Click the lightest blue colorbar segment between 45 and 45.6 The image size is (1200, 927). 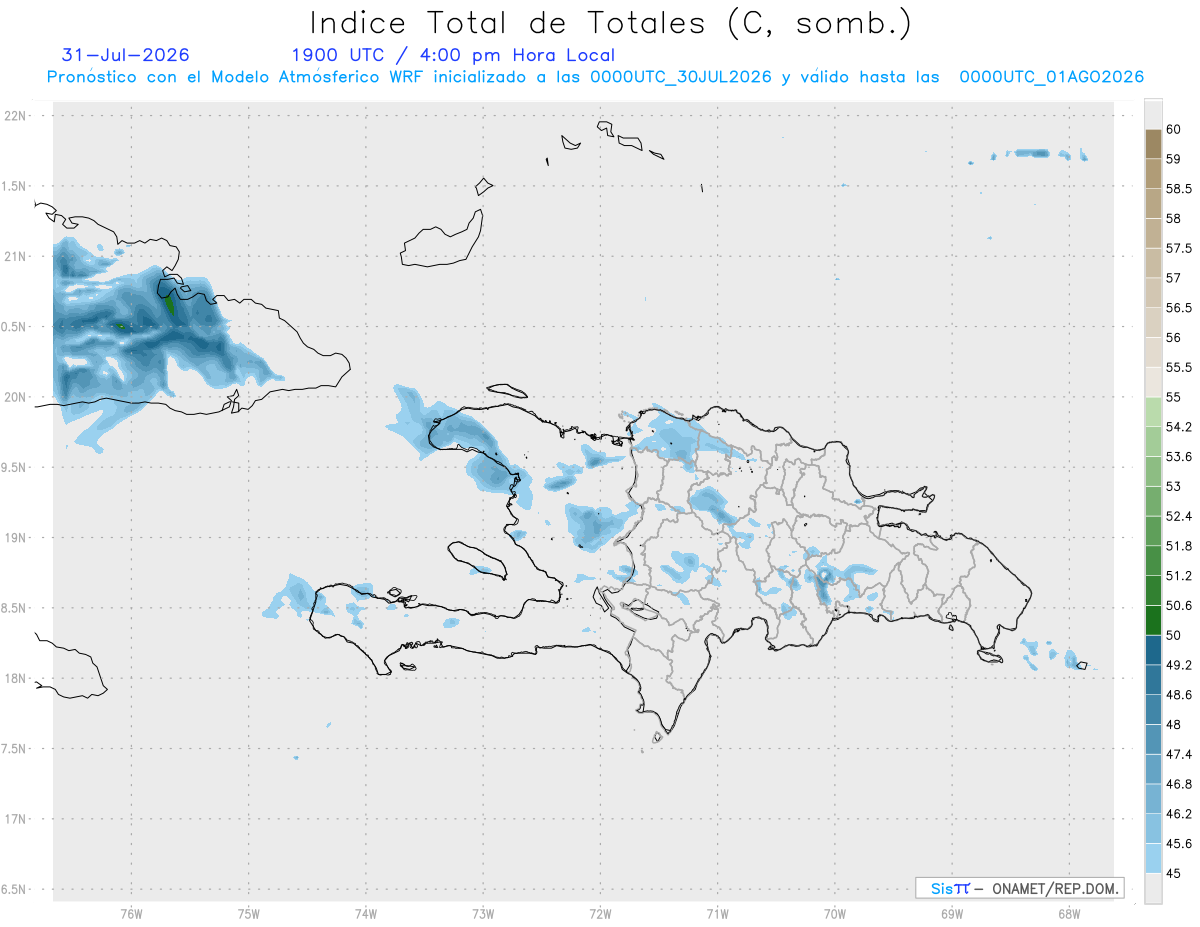[1153, 859]
